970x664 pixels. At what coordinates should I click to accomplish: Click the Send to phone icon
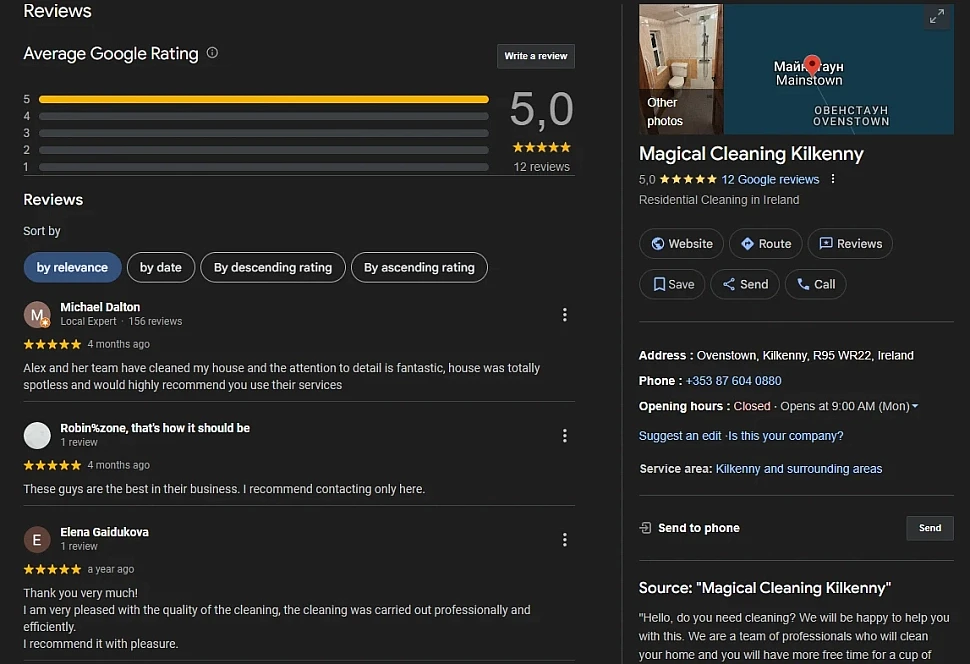(645, 528)
